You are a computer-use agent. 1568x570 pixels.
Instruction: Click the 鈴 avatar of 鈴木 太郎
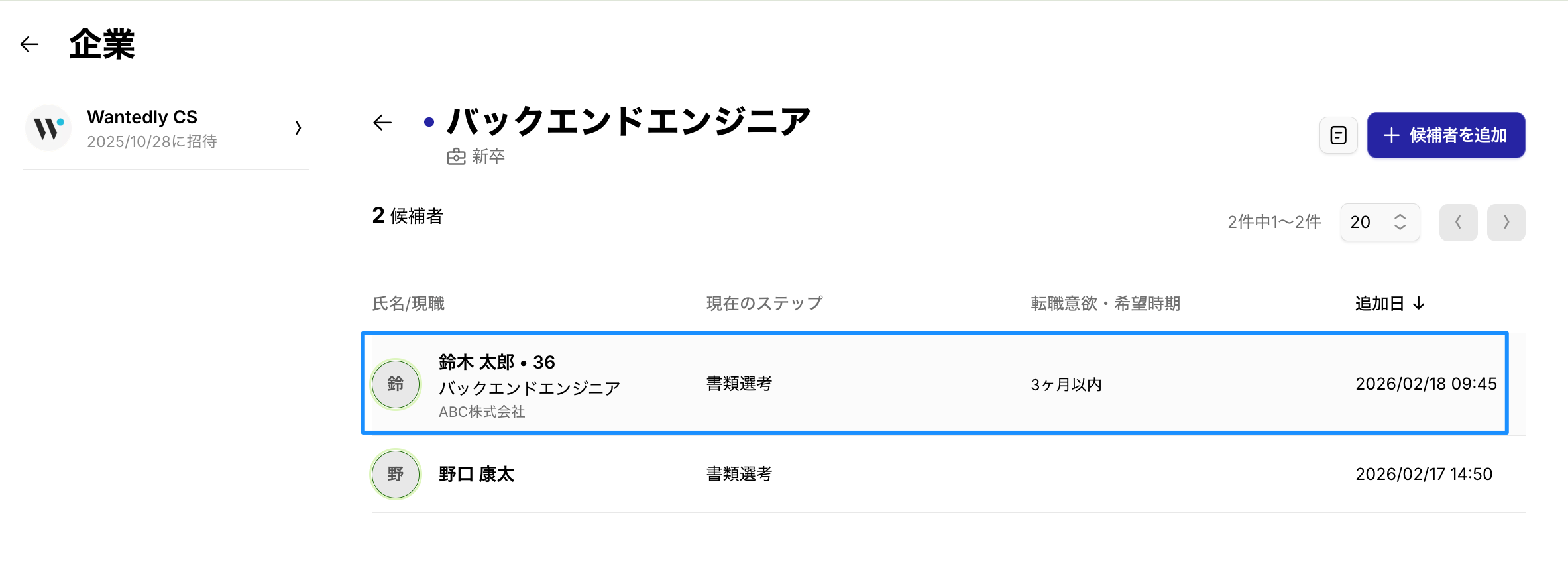396,384
